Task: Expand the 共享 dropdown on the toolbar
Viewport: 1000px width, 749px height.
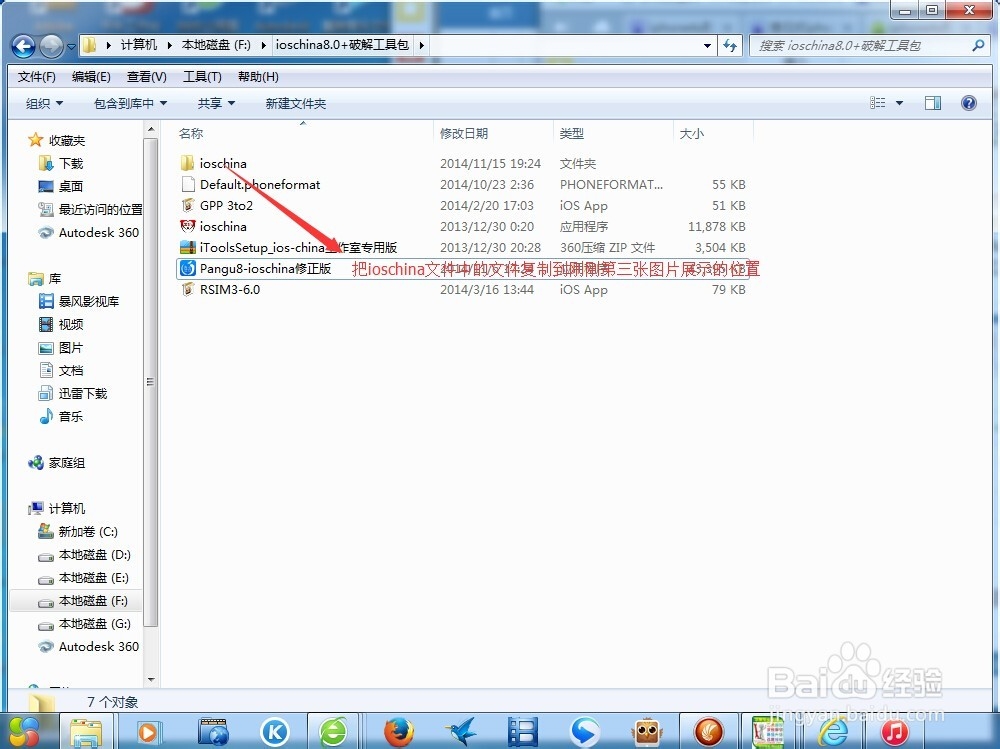Action: (x=213, y=103)
